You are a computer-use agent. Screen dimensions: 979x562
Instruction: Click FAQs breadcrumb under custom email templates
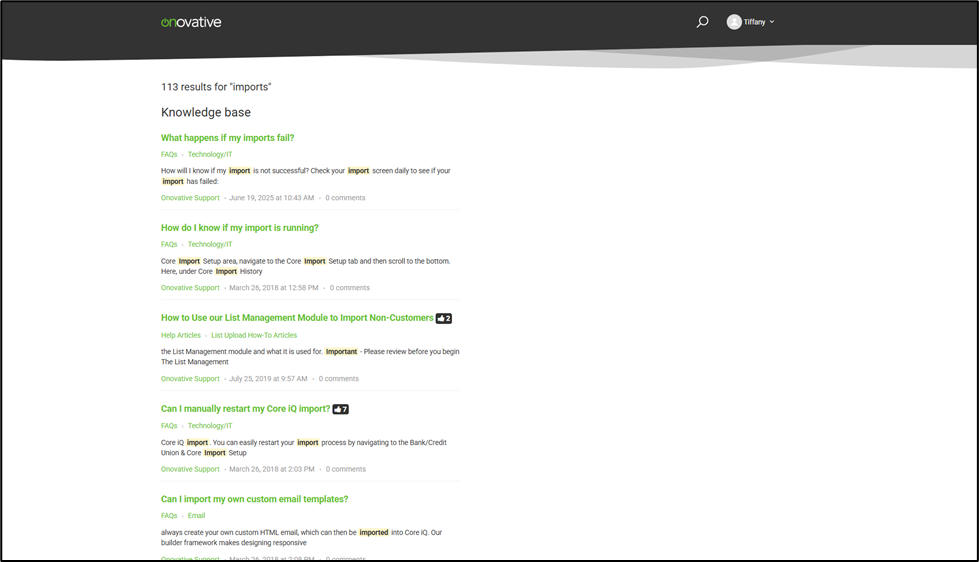tap(169, 516)
